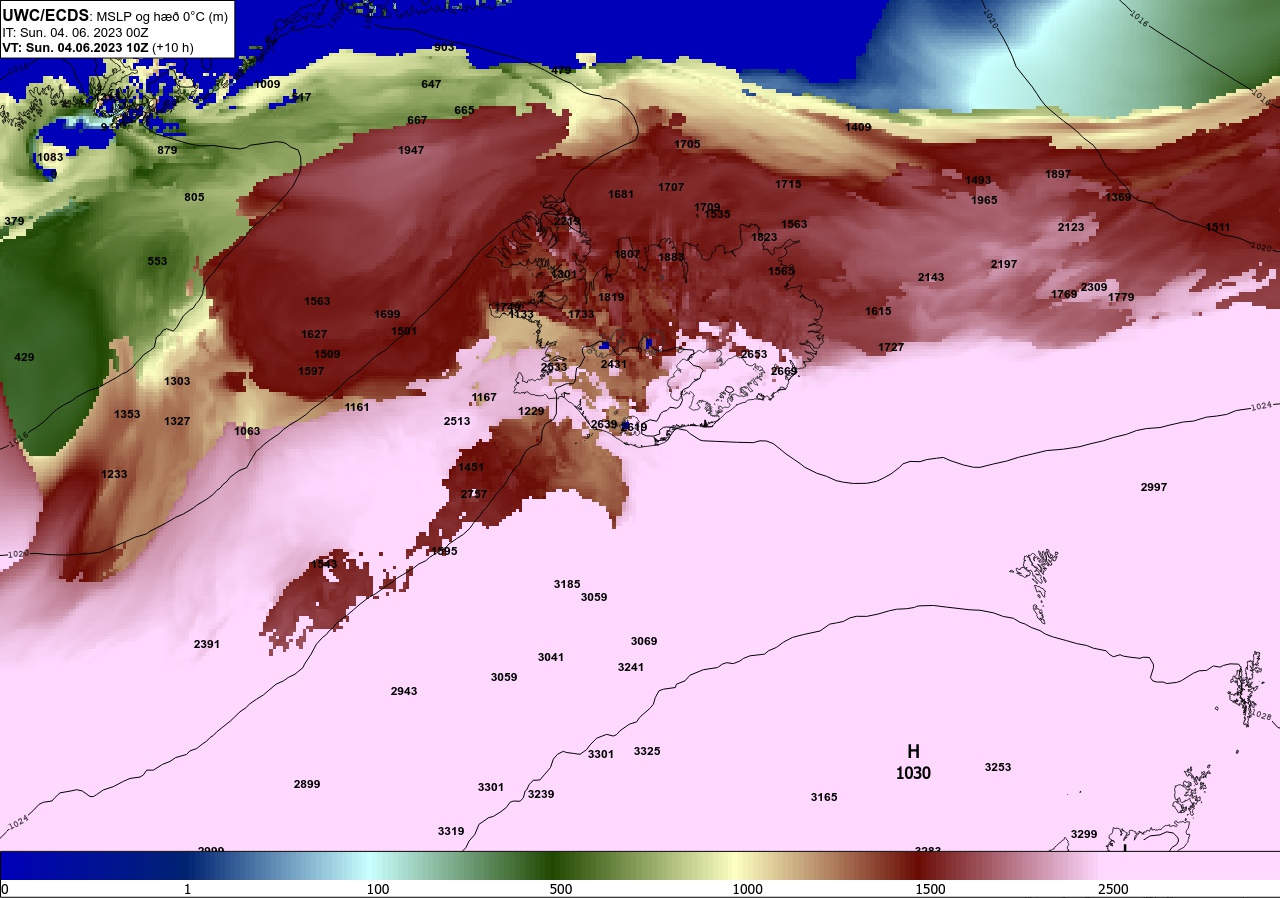Click the 1493 height value

coord(978,180)
